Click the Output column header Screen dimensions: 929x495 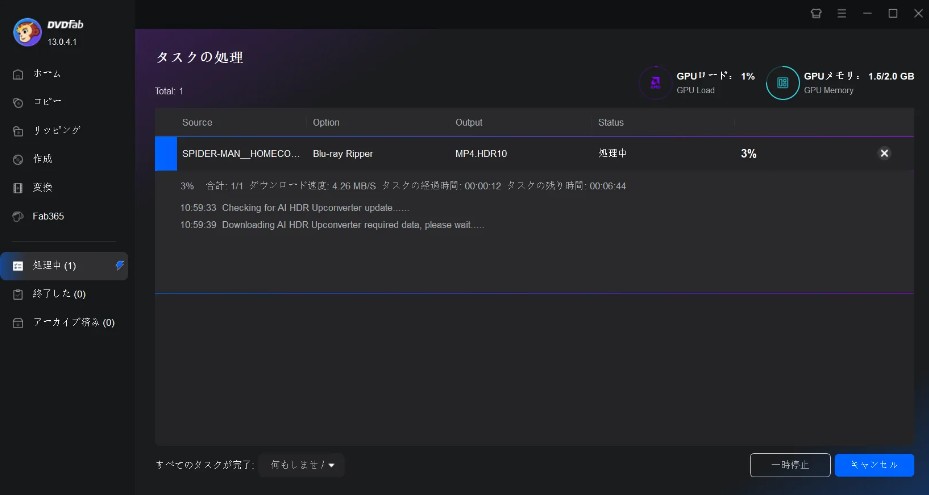click(469, 123)
